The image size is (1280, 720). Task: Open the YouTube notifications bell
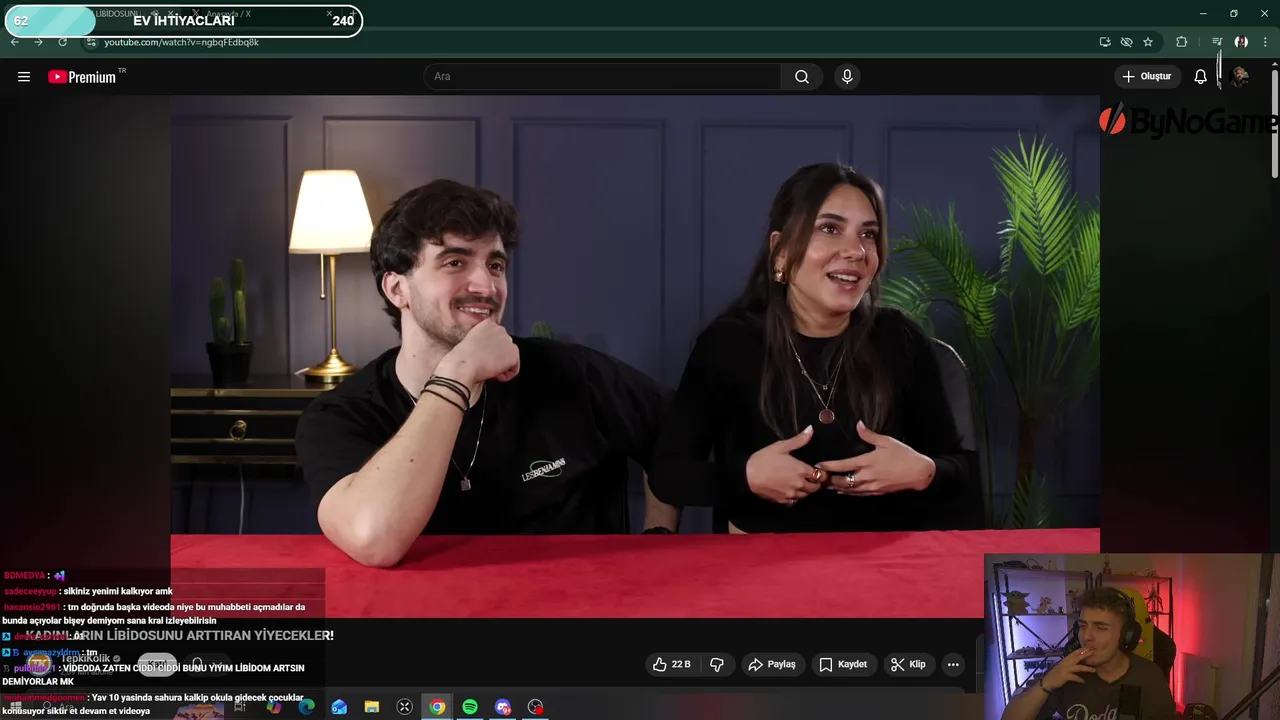click(x=1200, y=76)
